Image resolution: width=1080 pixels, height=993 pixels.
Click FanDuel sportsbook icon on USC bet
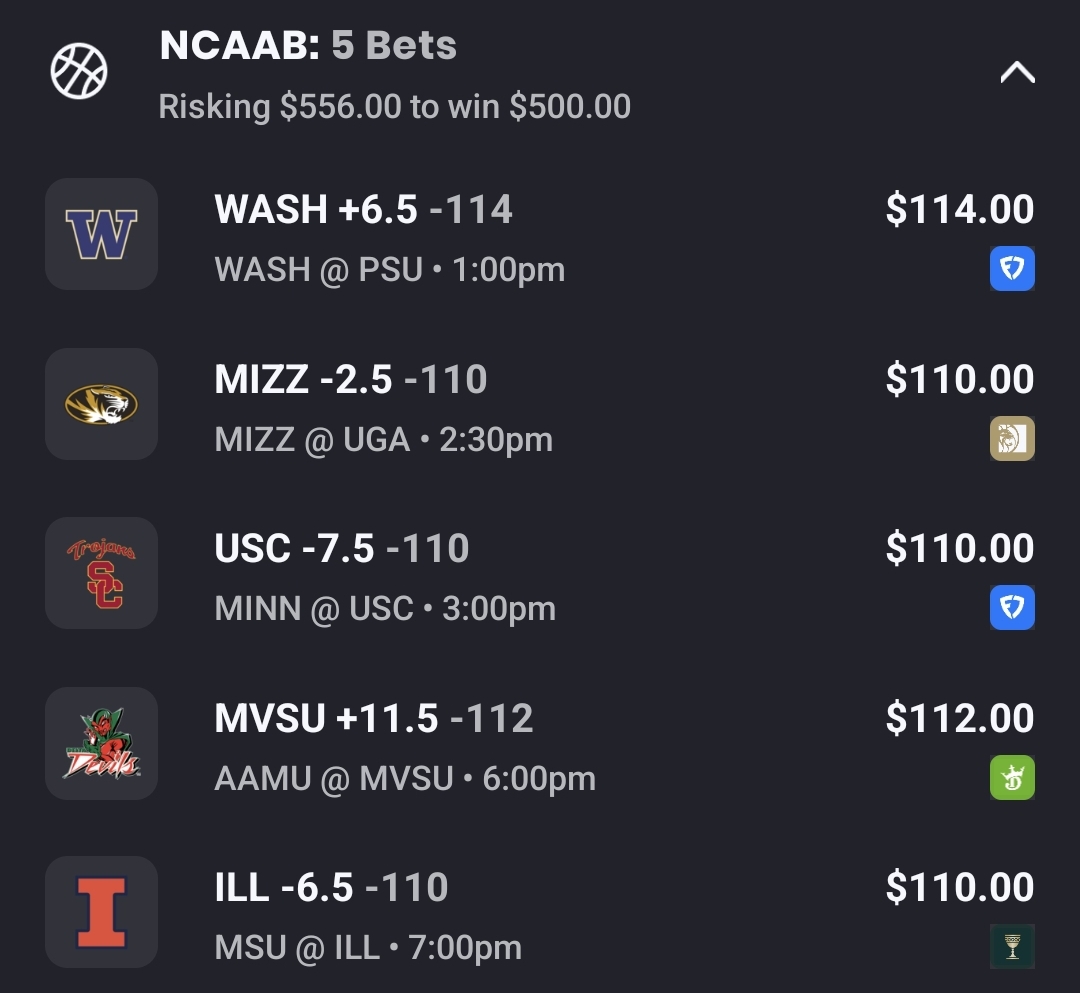1012,608
